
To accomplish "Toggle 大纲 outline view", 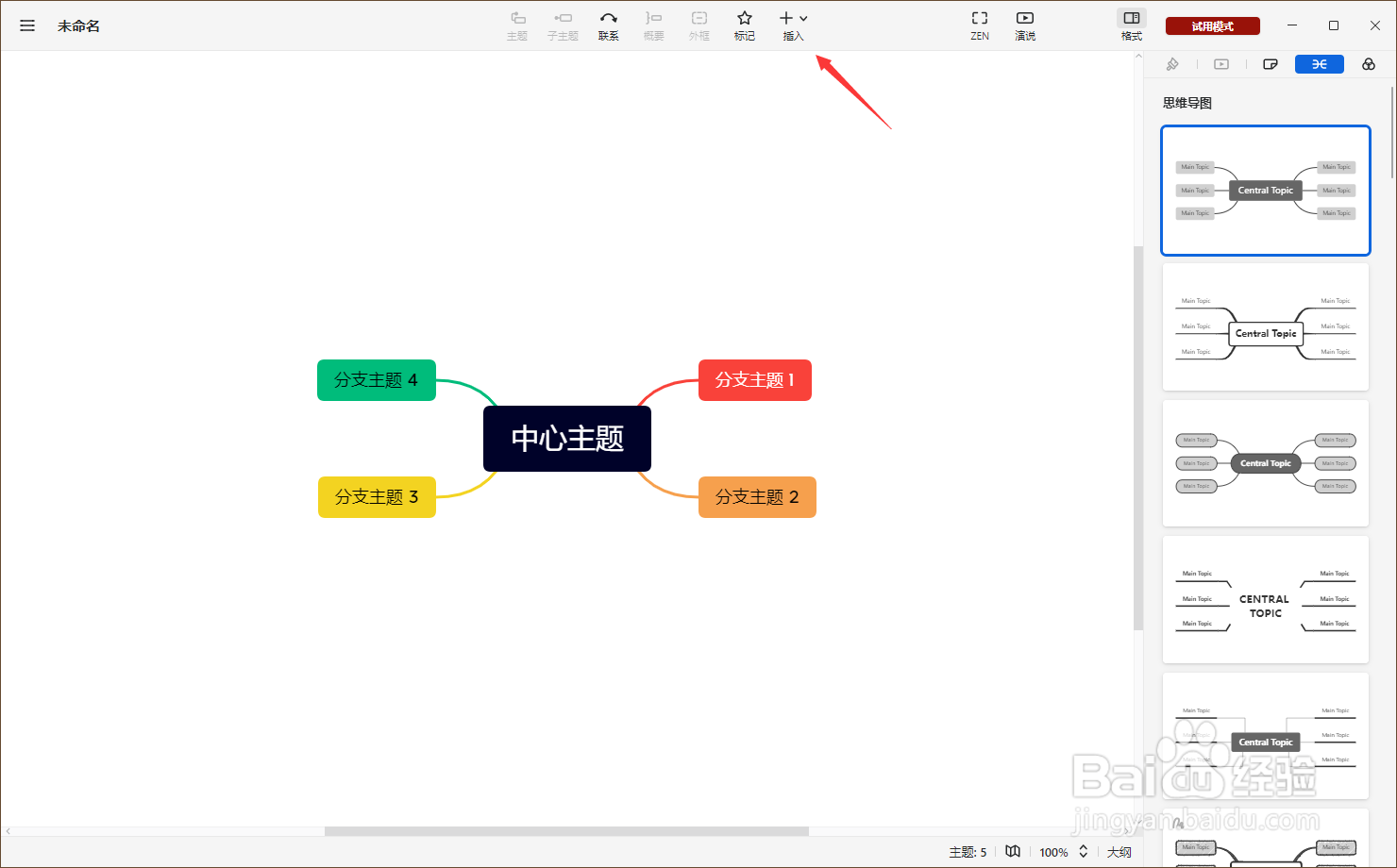I will point(1119,851).
